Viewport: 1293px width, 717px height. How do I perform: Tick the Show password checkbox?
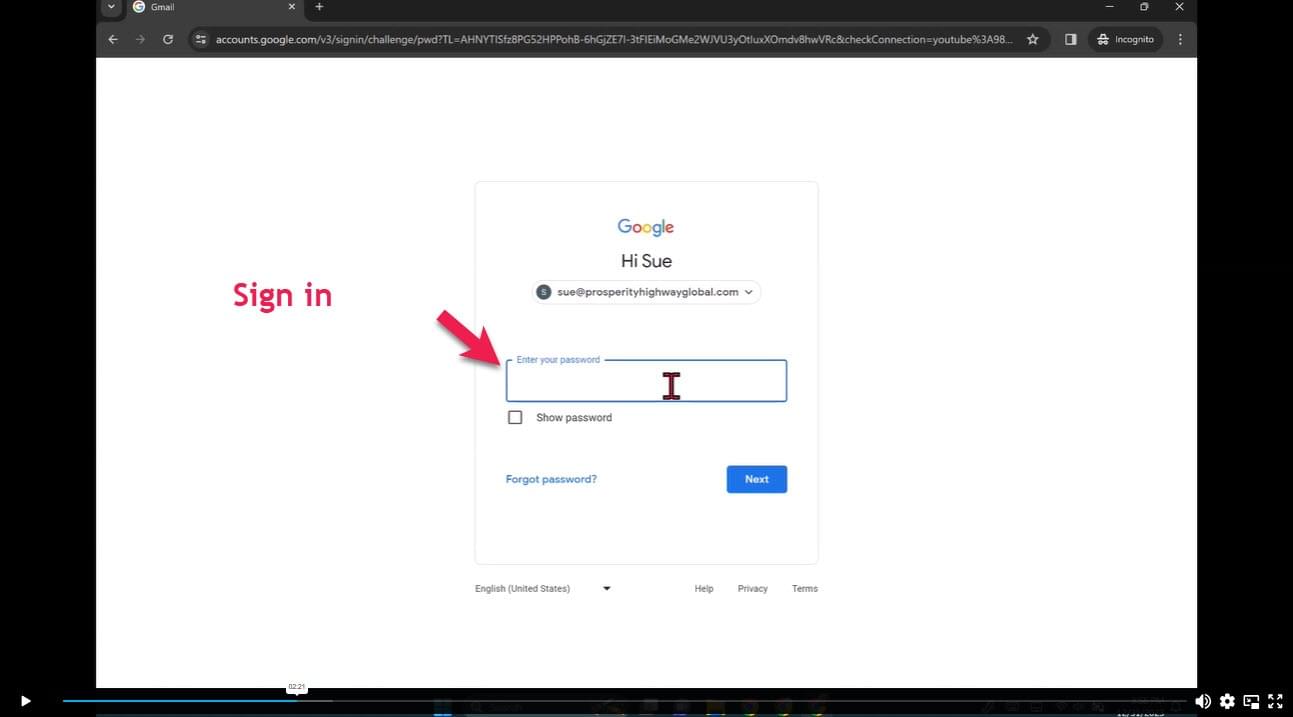(515, 417)
